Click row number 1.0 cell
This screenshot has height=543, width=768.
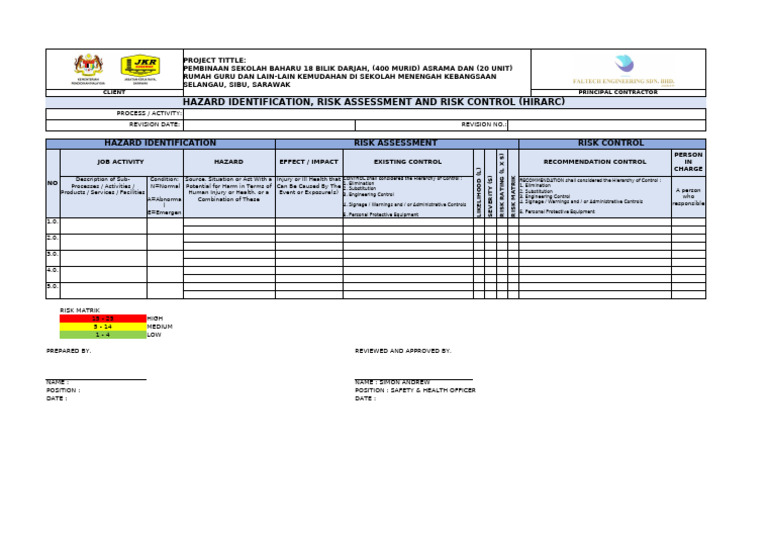click(53, 225)
